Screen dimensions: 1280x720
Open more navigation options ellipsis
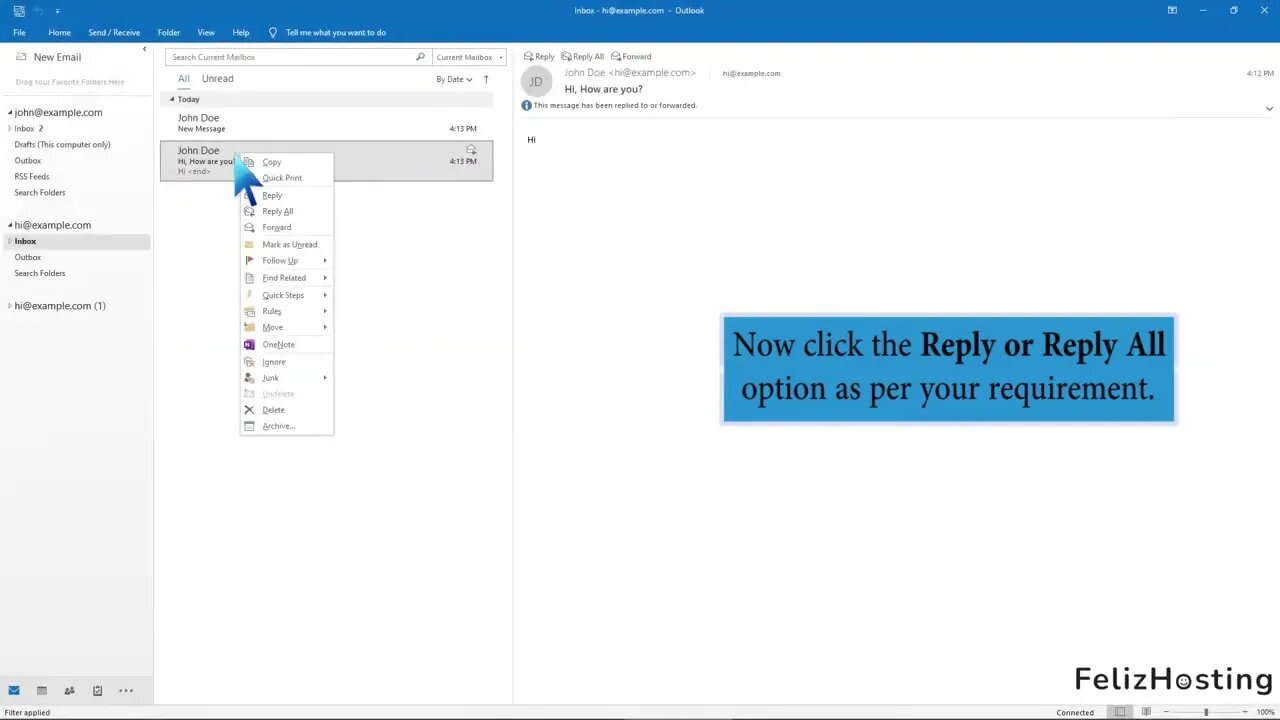pos(126,690)
